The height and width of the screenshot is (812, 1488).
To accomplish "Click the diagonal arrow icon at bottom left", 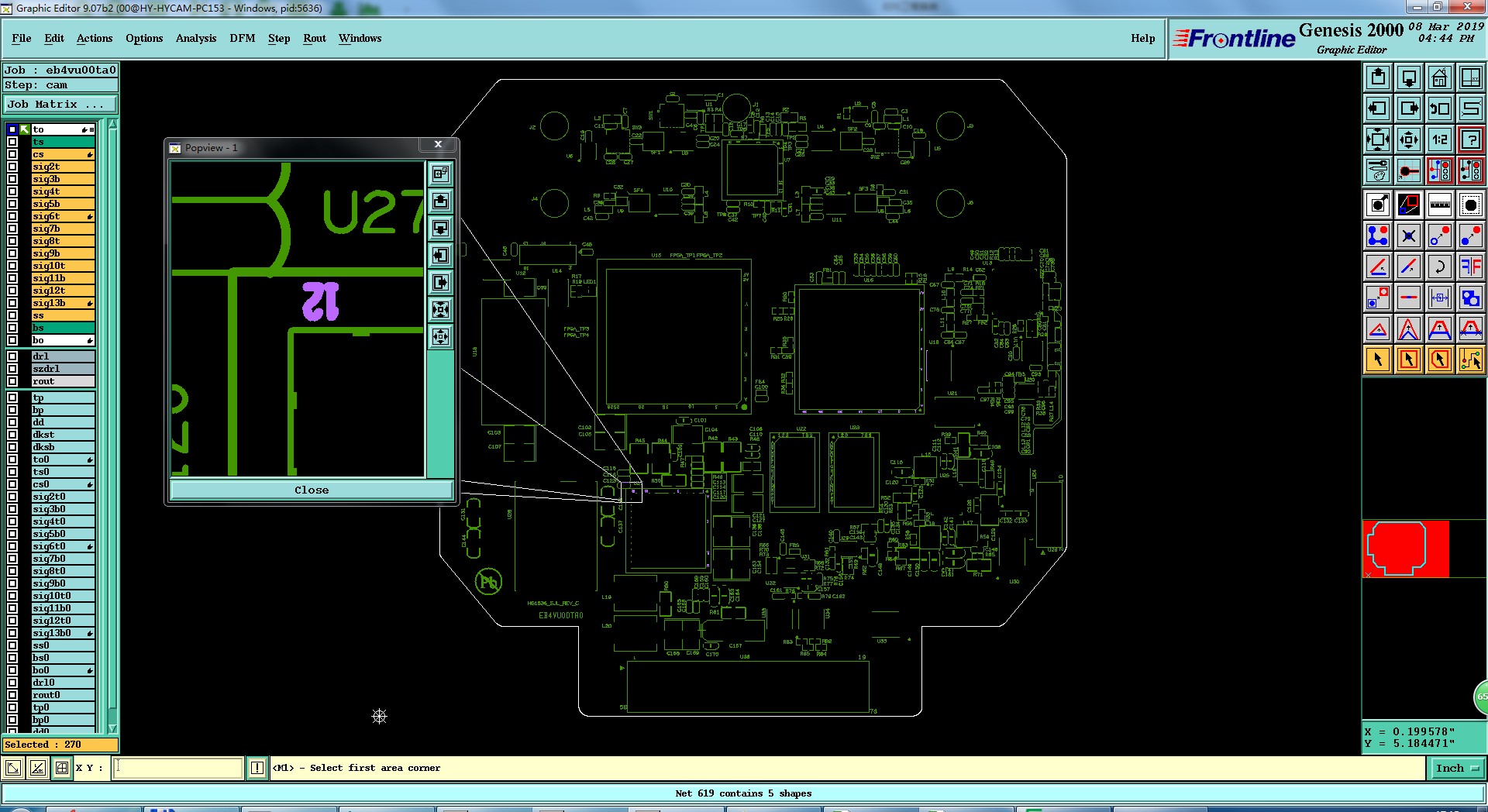I will pyautogui.click(x=13, y=768).
